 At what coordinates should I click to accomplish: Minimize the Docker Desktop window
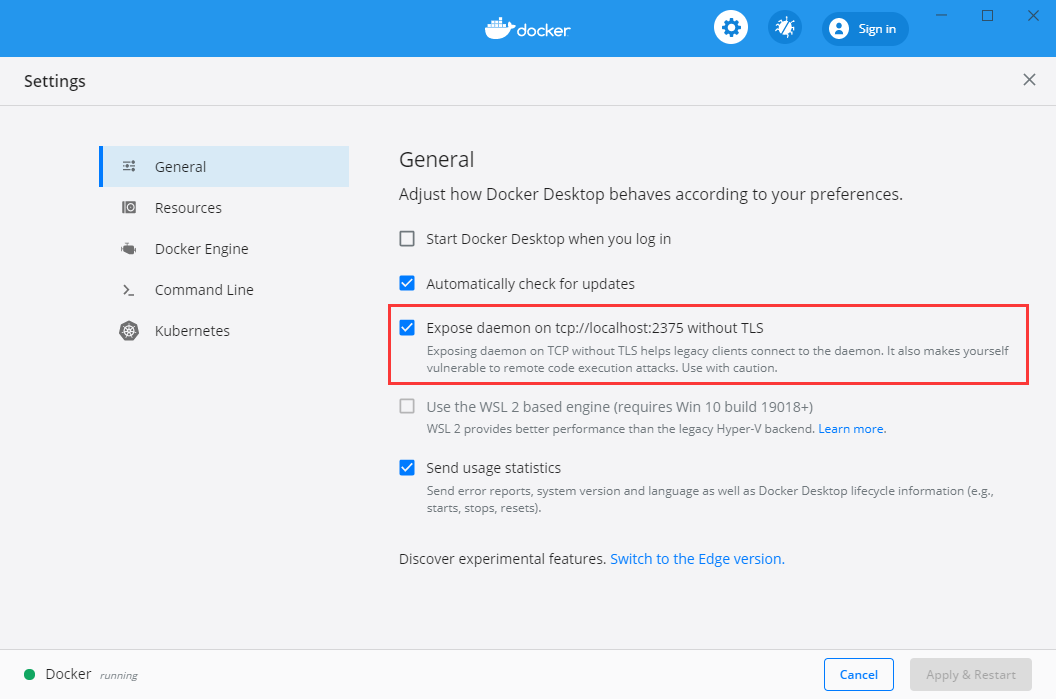pos(942,15)
